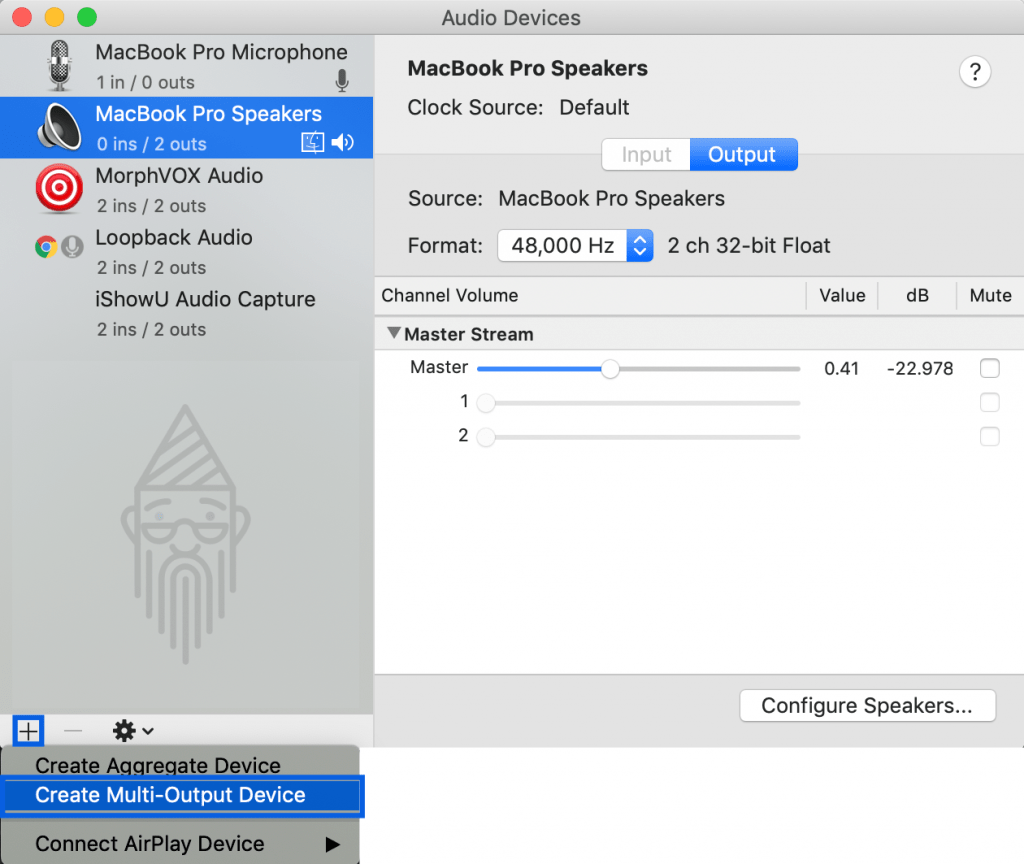Open the 48,000 Hz format dropdown
The height and width of the screenshot is (864, 1024).
click(575, 246)
